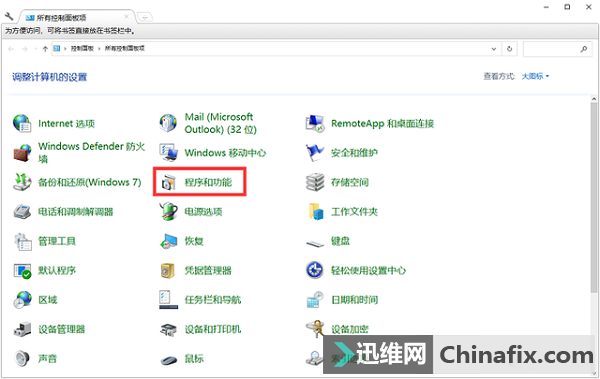600x379 pixels.
Task: Open 存储空间 drives icon
Action: (x=315, y=182)
